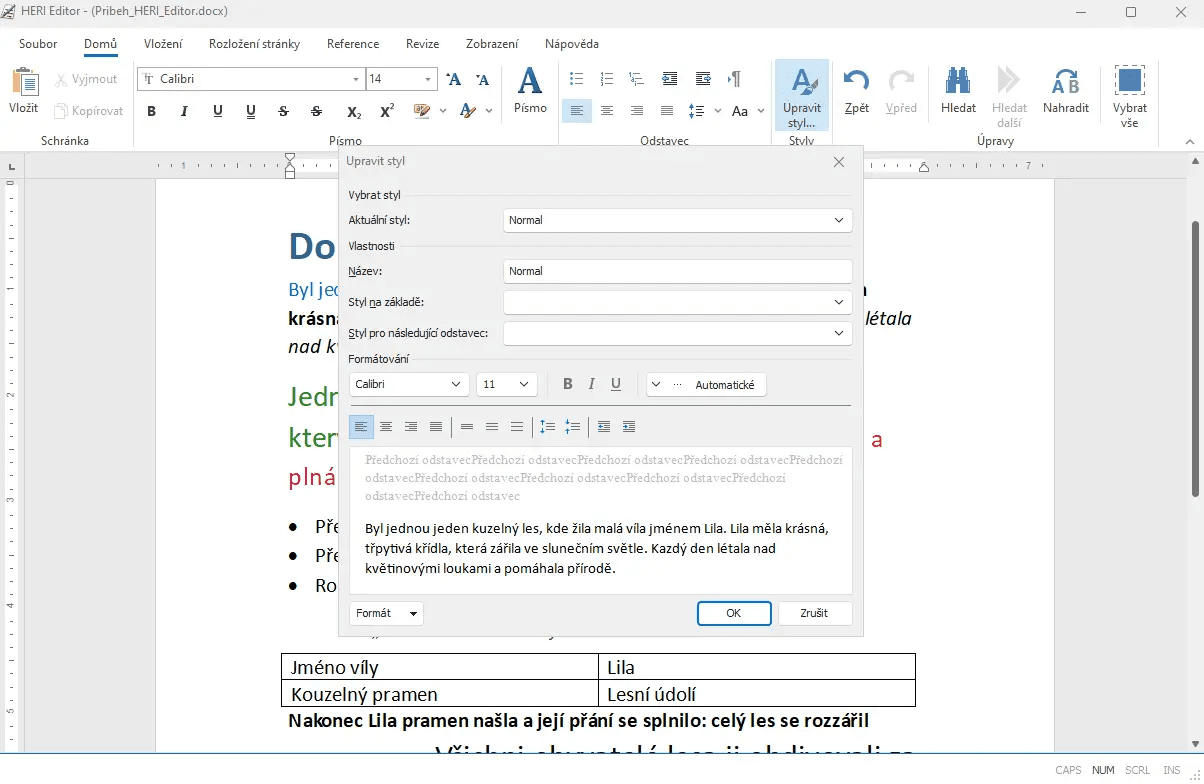Select center alignment in dialog
This screenshot has width=1204, height=784.
point(386,427)
